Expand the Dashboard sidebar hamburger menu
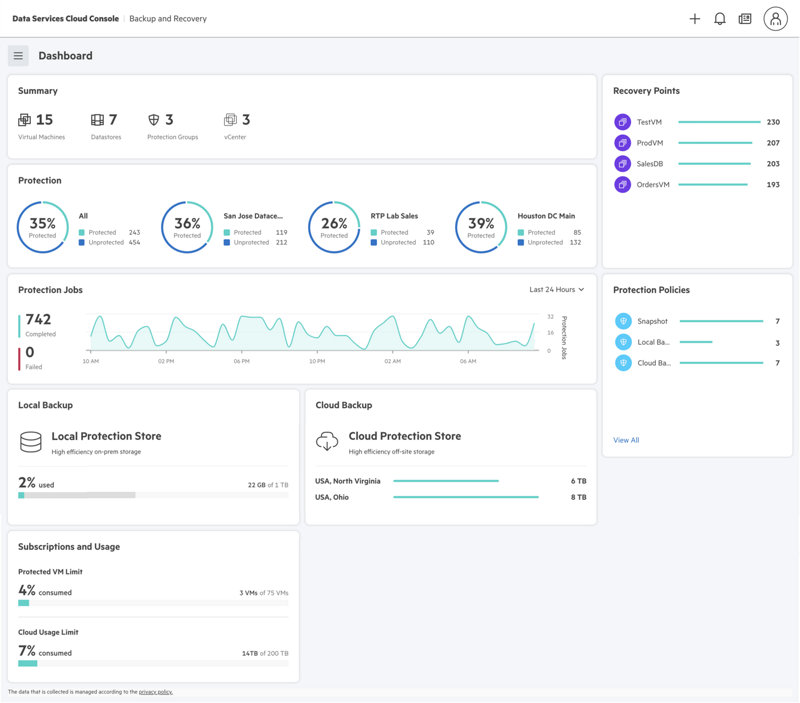The image size is (800, 703). [x=17, y=55]
